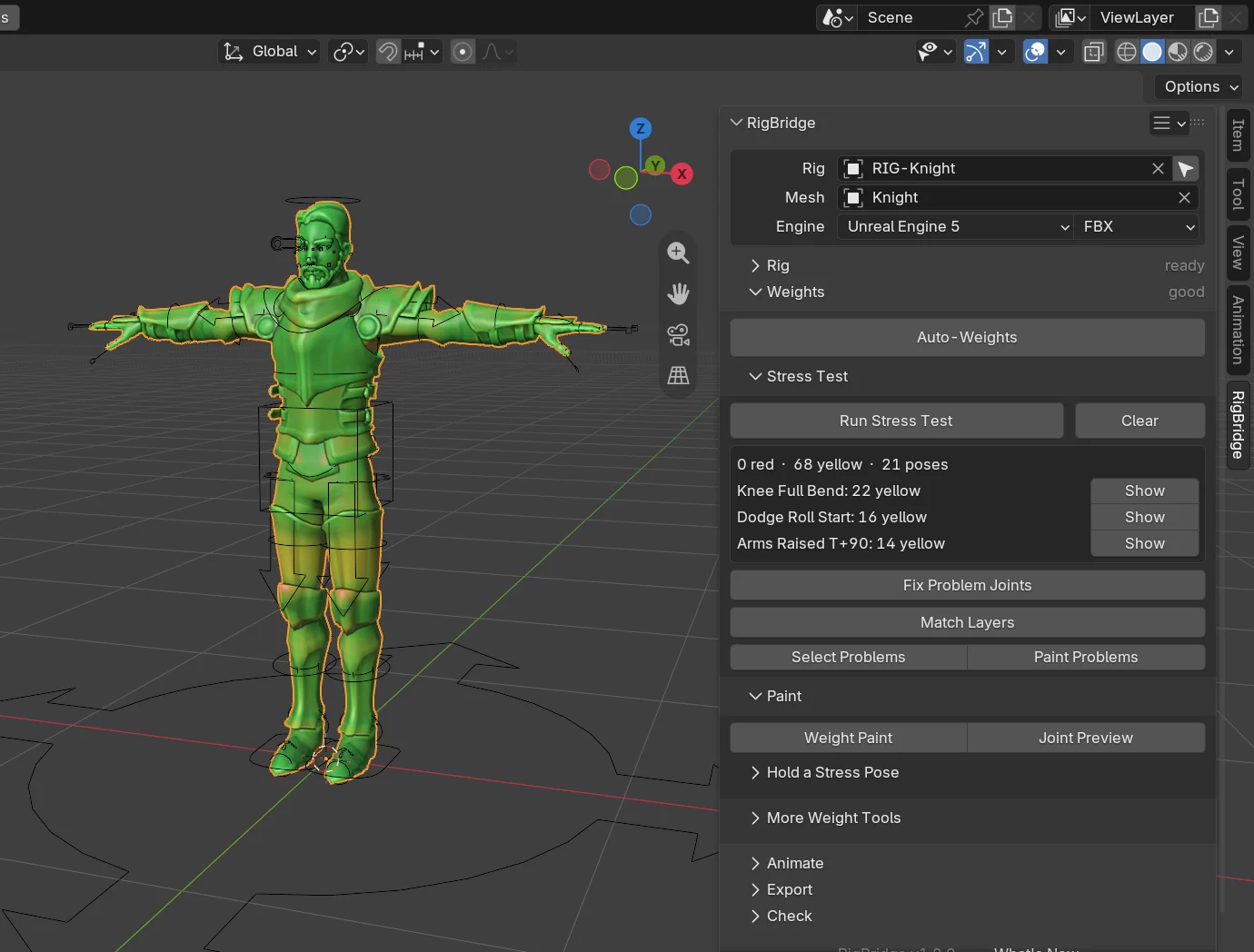
Task: Toggle proportional editing
Action: click(x=463, y=52)
